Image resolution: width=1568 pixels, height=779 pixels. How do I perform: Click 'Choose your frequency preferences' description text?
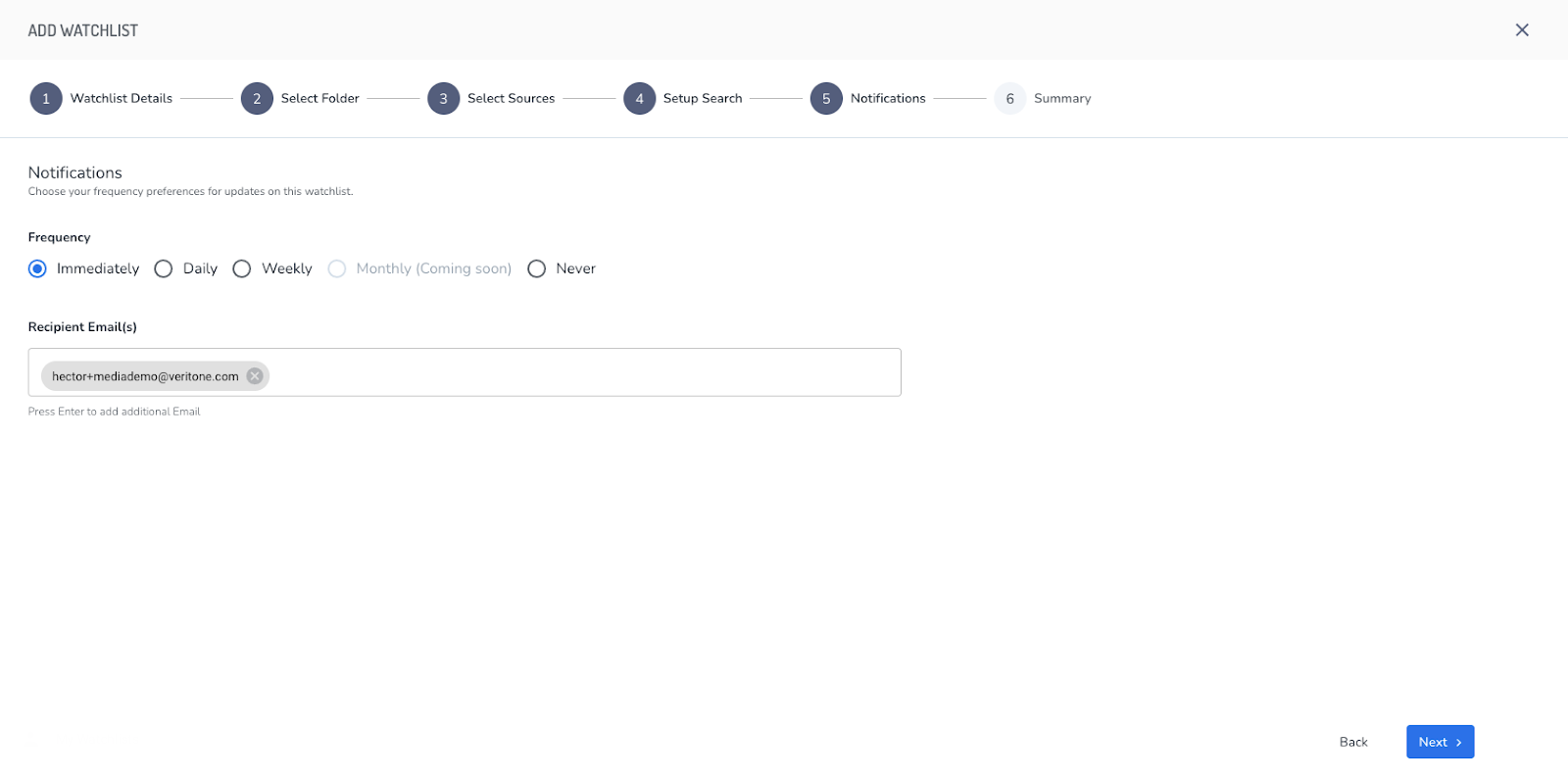pyautogui.click(x=190, y=191)
